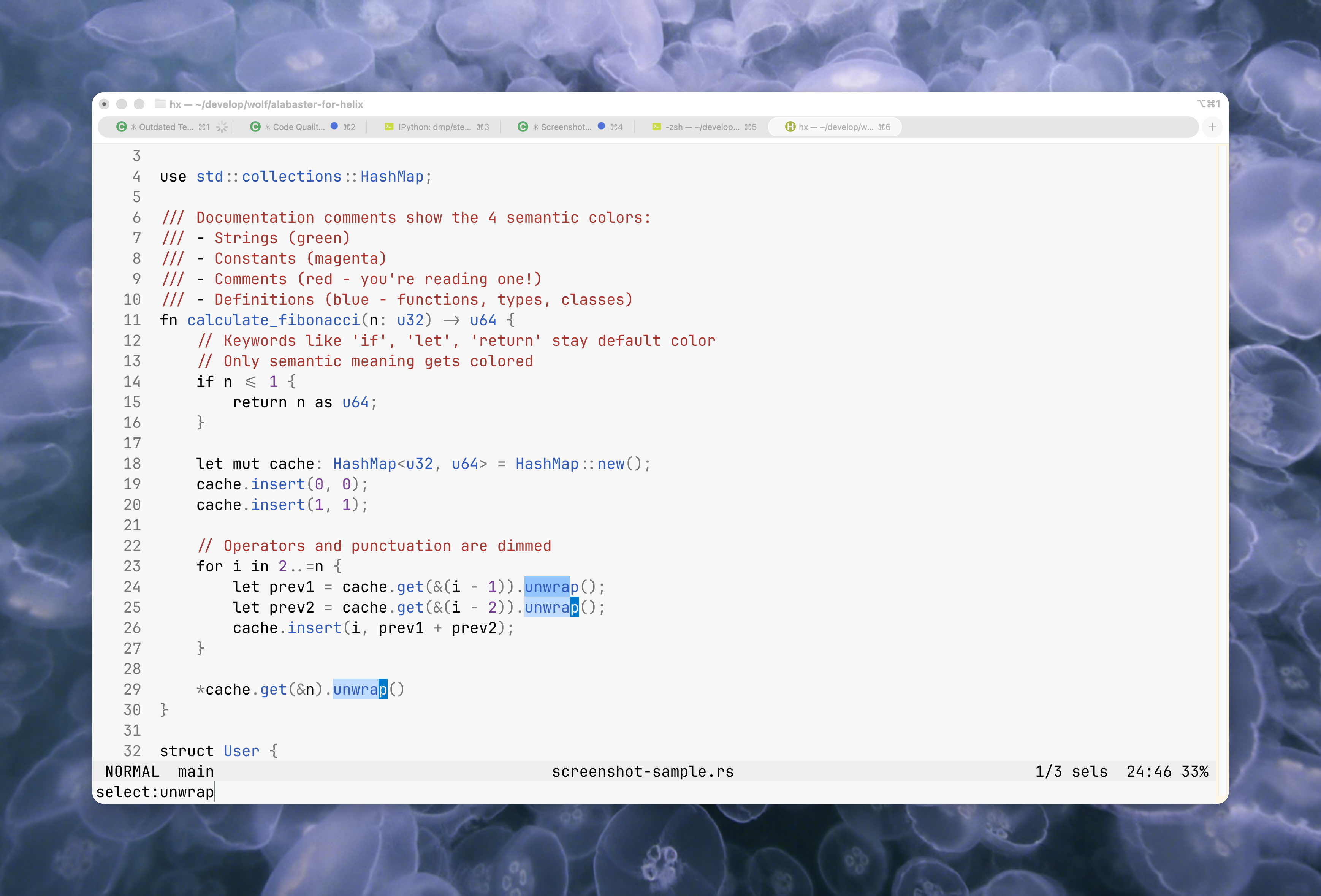Click line number 18 in gutter

pos(132,464)
